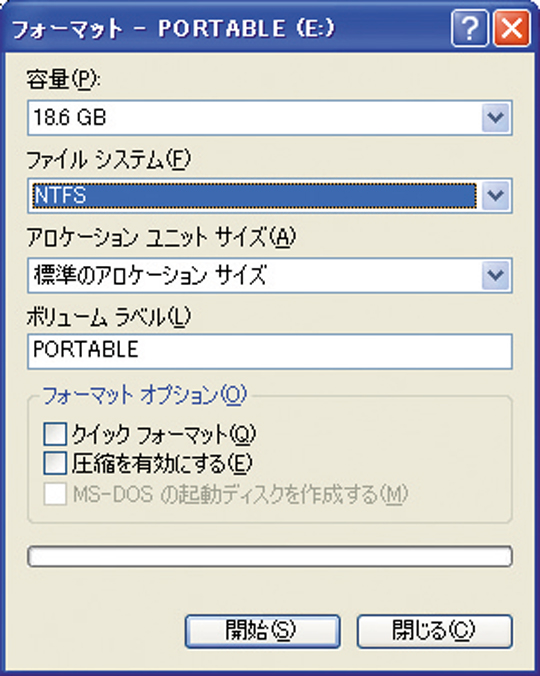Click the クイック フォーマット(Q) label text
Viewport: 540px width, 676px height.
164,435
